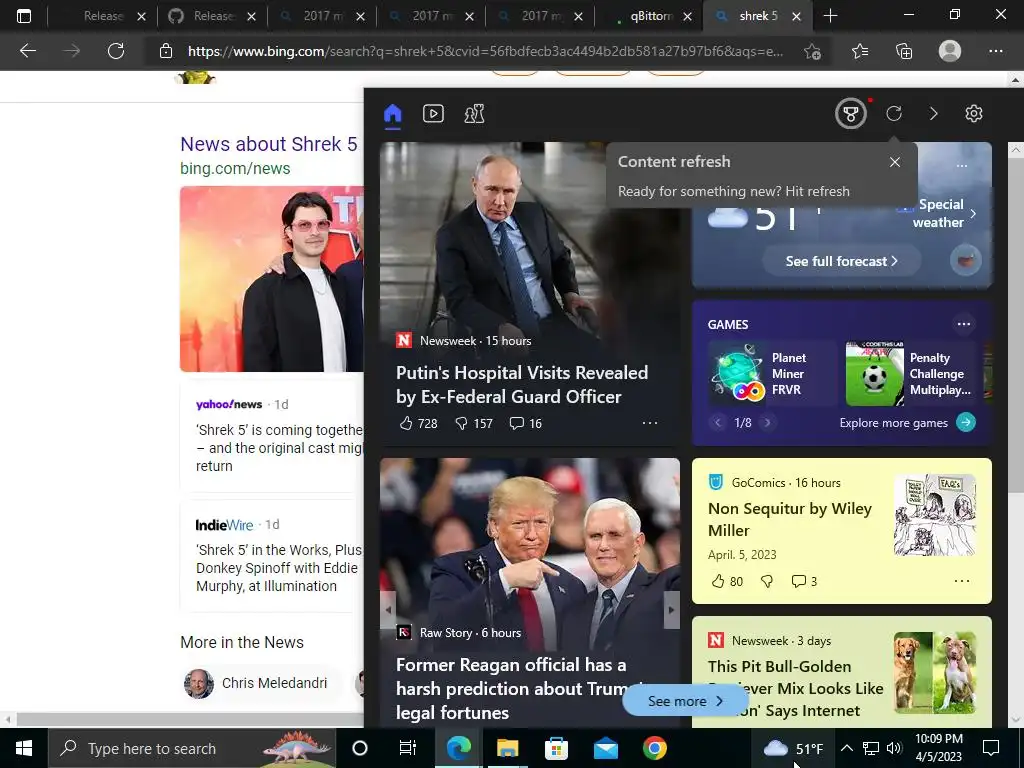Open Special weather alert chevron
Image resolution: width=1024 pixels, height=768 pixels.
(x=973, y=214)
